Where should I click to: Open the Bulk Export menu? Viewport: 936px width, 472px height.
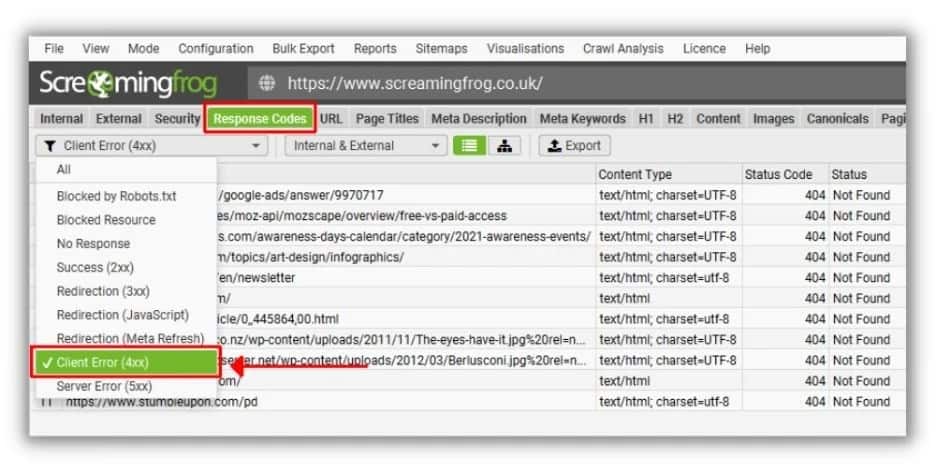tap(303, 49)
